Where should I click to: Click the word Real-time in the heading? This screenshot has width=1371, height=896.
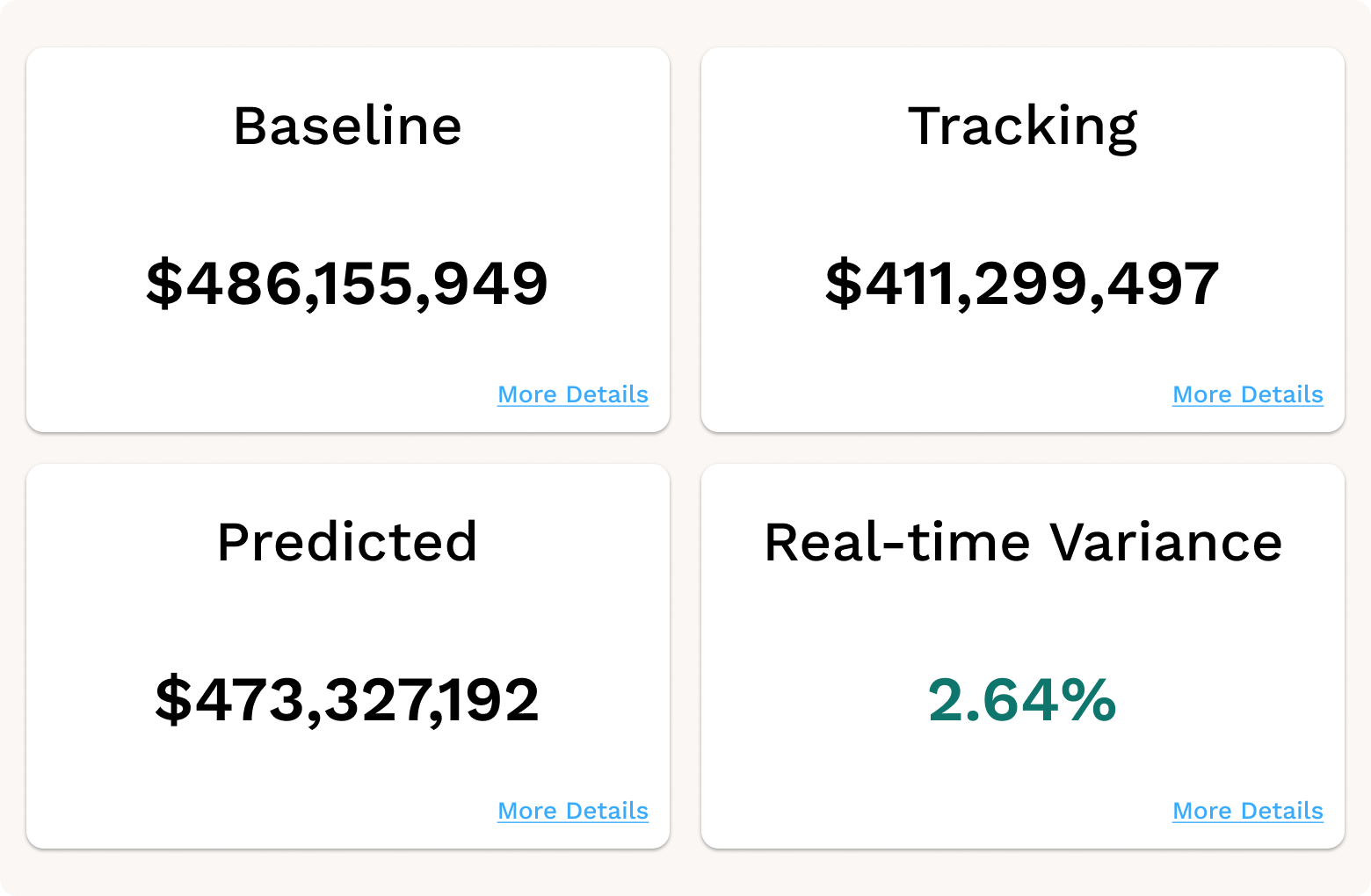tap(897, 541)
